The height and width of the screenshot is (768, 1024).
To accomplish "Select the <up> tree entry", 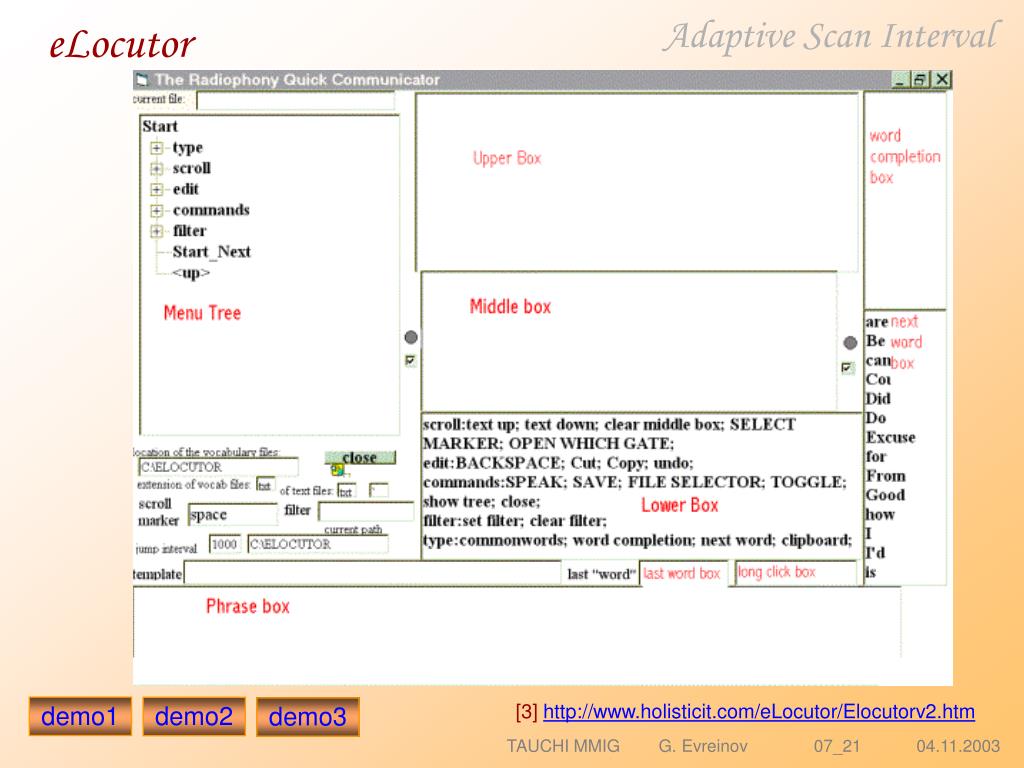I will 191,273.
